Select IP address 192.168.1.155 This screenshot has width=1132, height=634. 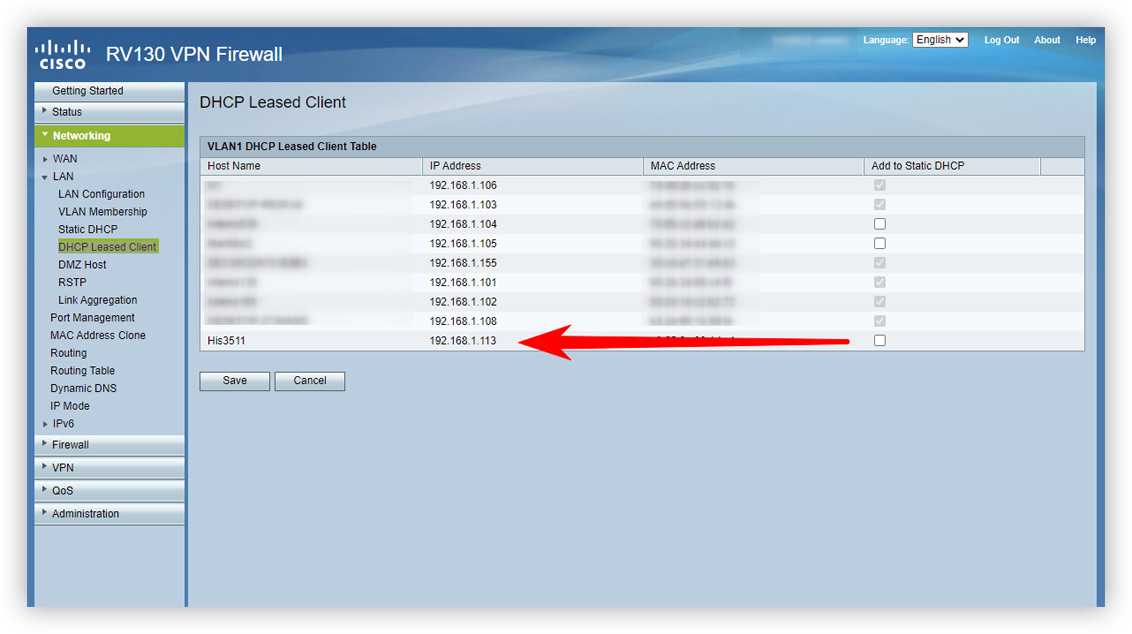coord(463,264)
